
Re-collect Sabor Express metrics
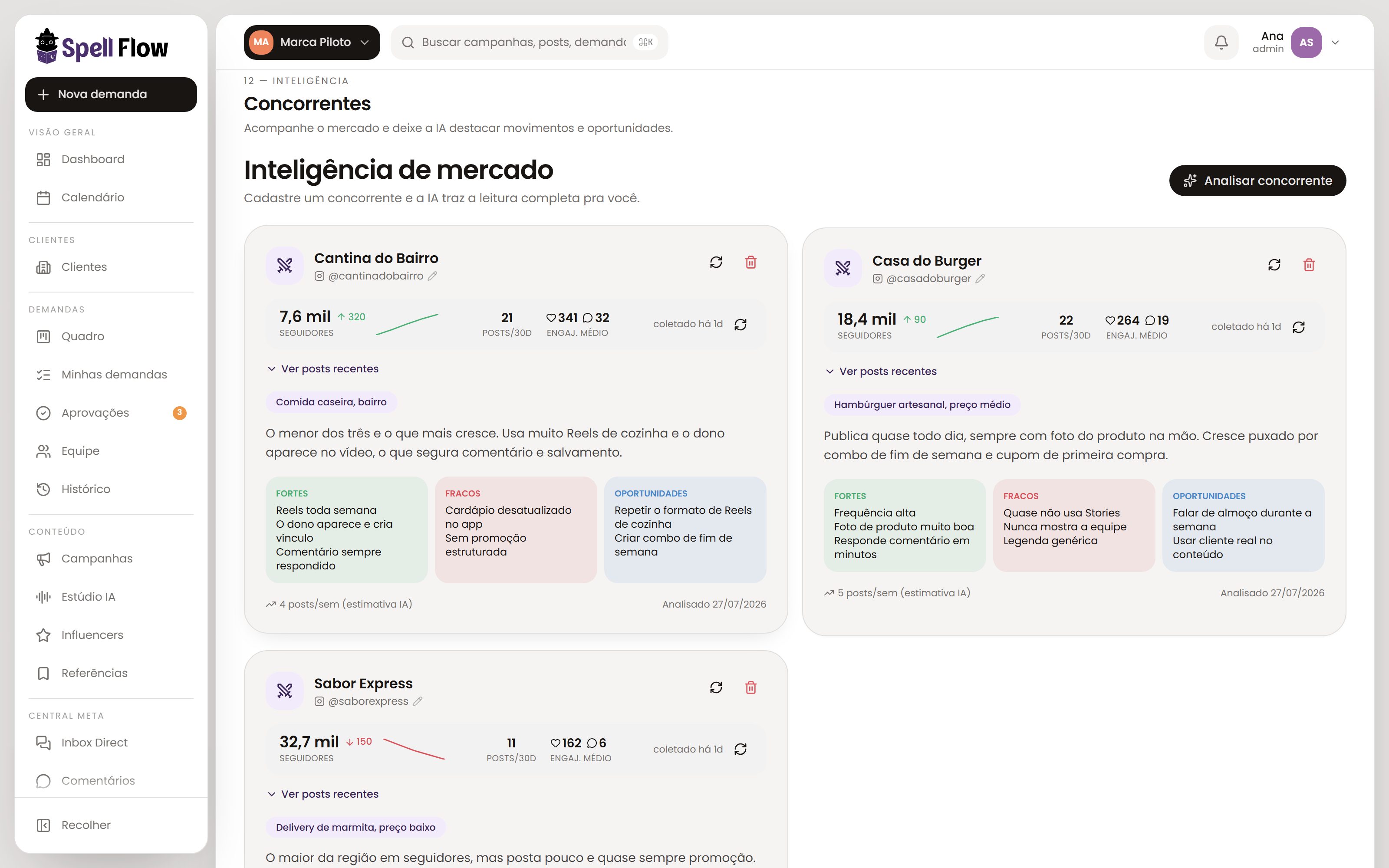point(741,749)
